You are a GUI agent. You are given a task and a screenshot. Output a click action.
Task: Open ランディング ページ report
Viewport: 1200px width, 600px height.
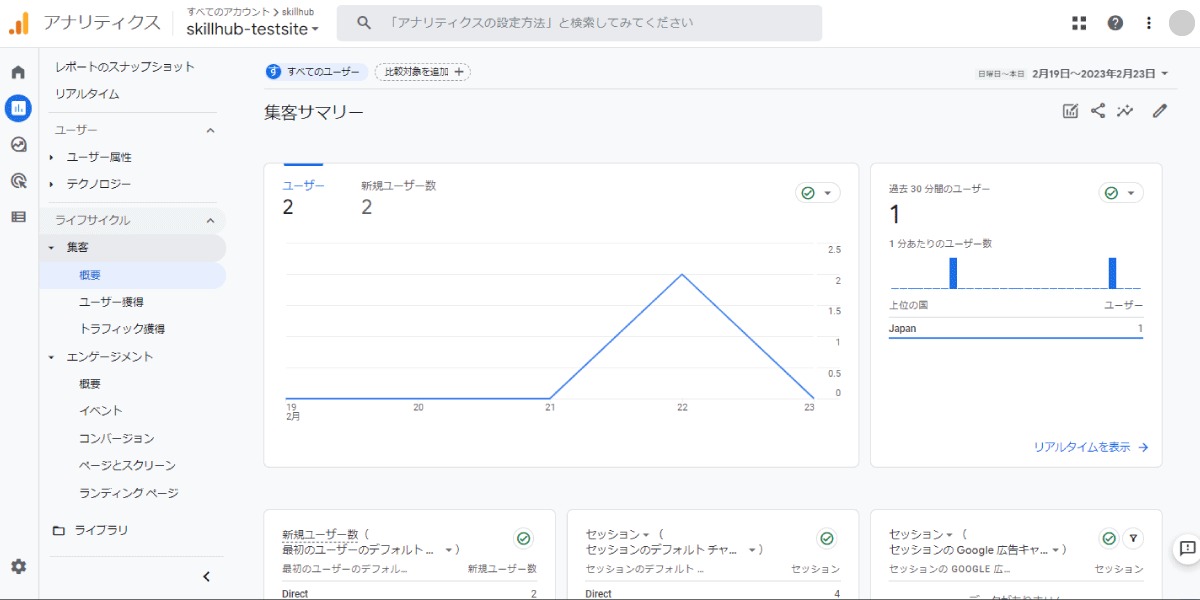[x=128, y=493]
